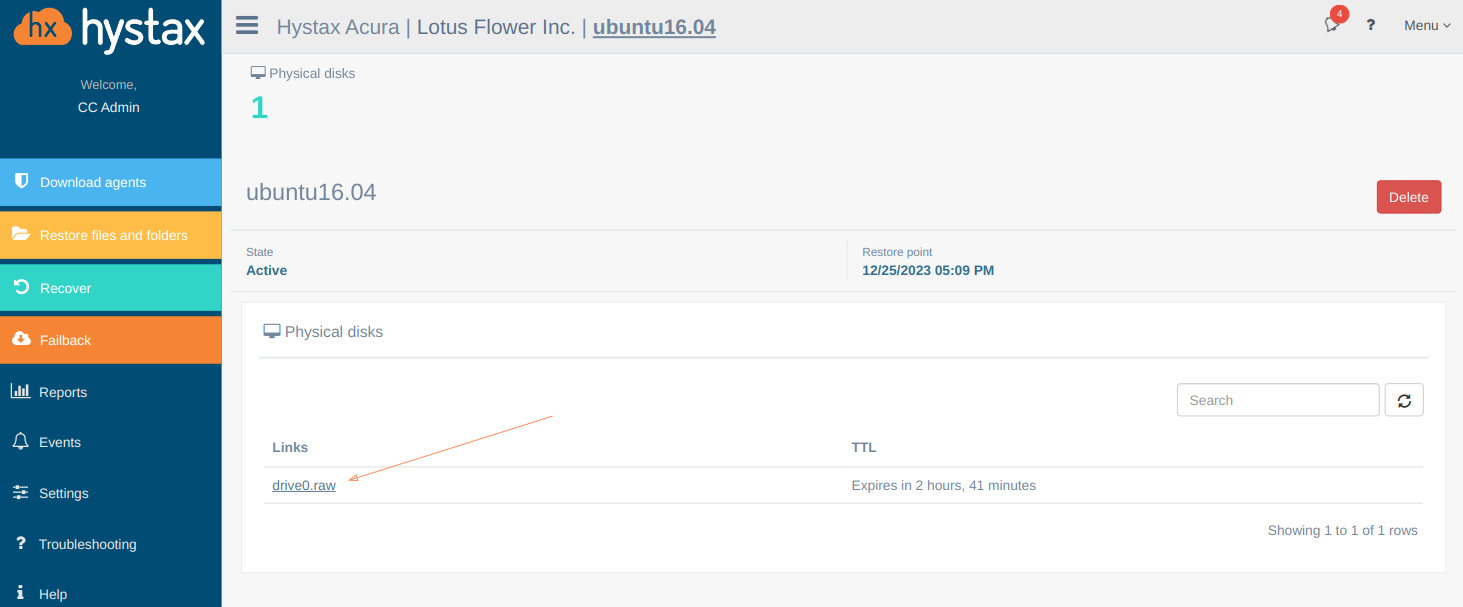Click the question mark help icon in header

coord(1371,25)
